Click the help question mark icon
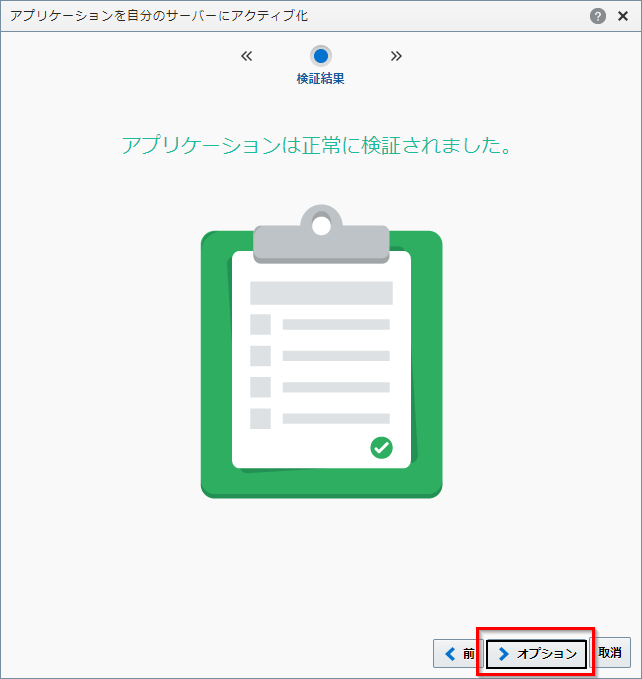The height and width of the screenshot is (679, 642). (x=598, y=16)
